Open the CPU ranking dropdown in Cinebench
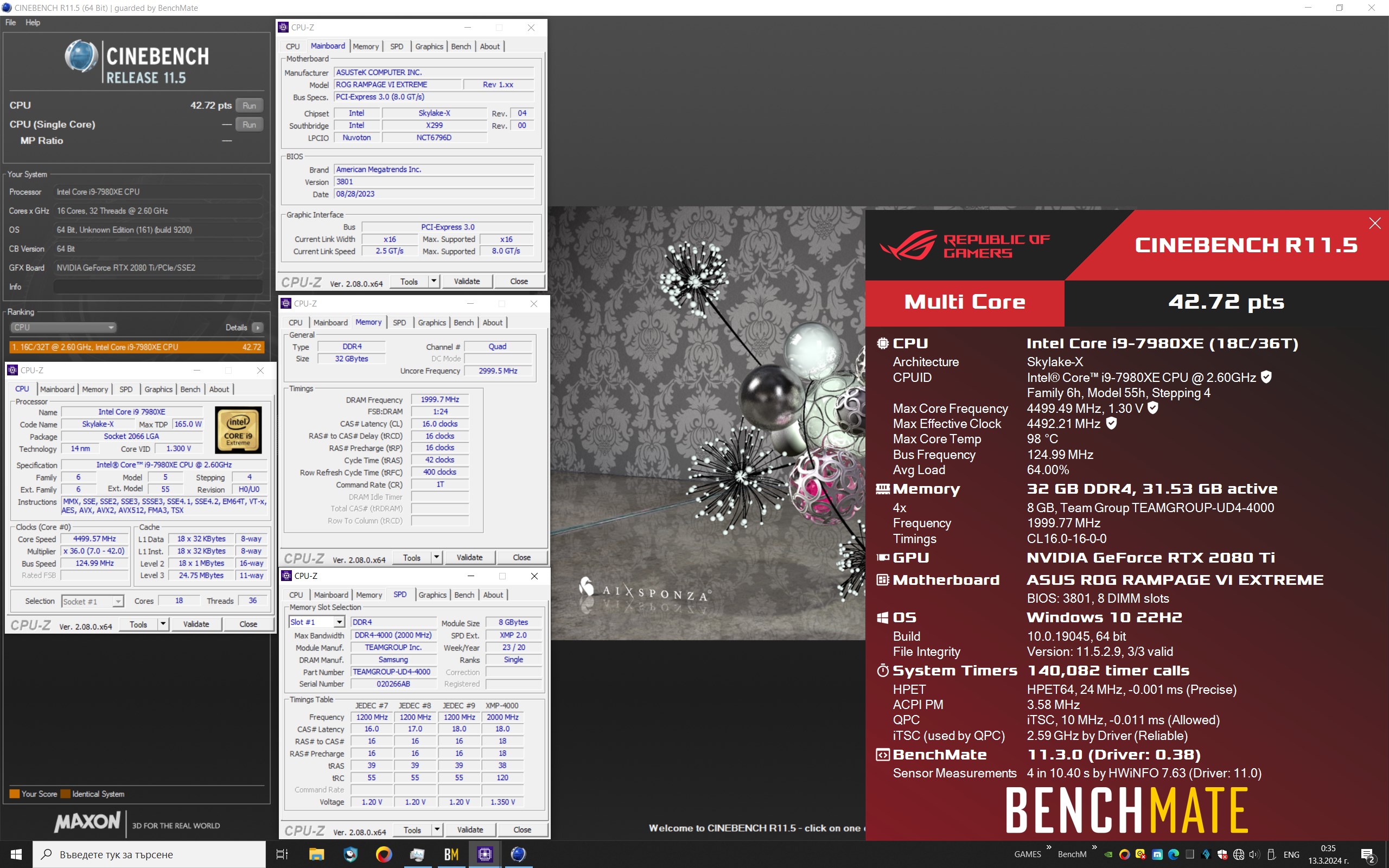The height and width of the screenshot is (868, 1389). coord(63,327)
